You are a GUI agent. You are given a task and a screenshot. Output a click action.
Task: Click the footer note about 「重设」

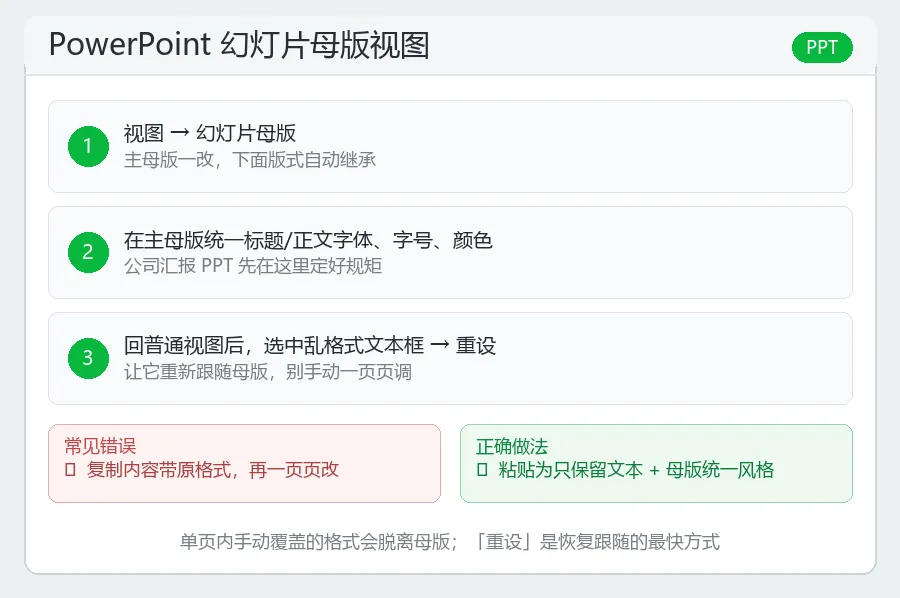tap(450, 541)
